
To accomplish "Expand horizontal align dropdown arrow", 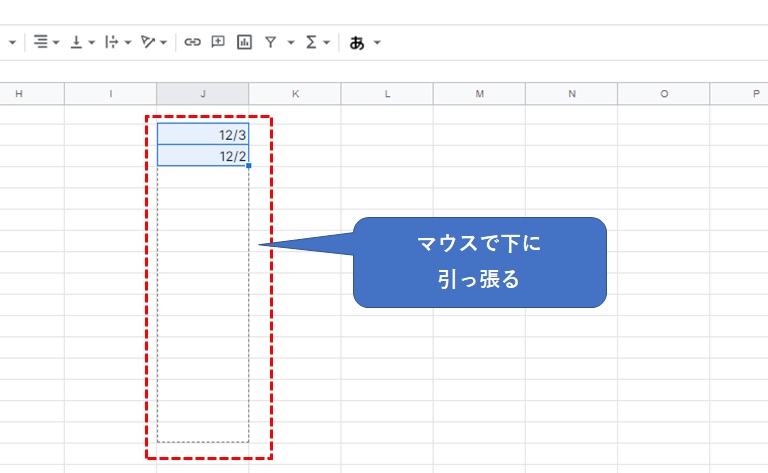I will 56,43.
